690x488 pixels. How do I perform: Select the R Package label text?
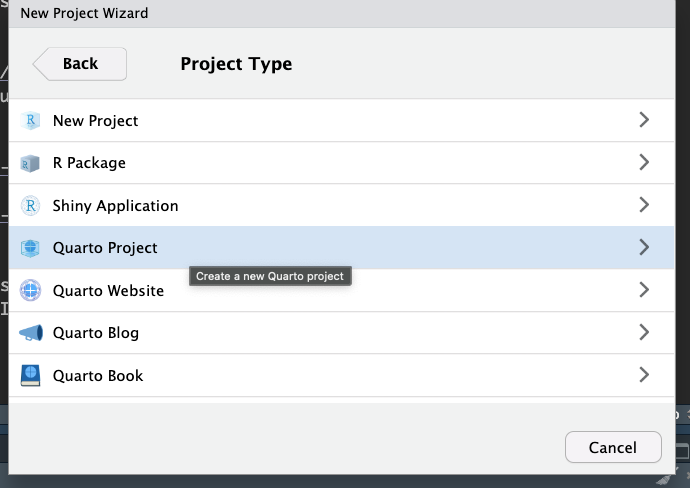pyautogui.click(x=89, y=163)
